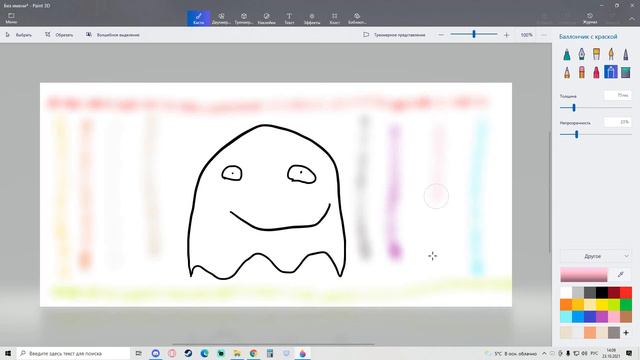Click the opacity percentage input field

[618, 122]
